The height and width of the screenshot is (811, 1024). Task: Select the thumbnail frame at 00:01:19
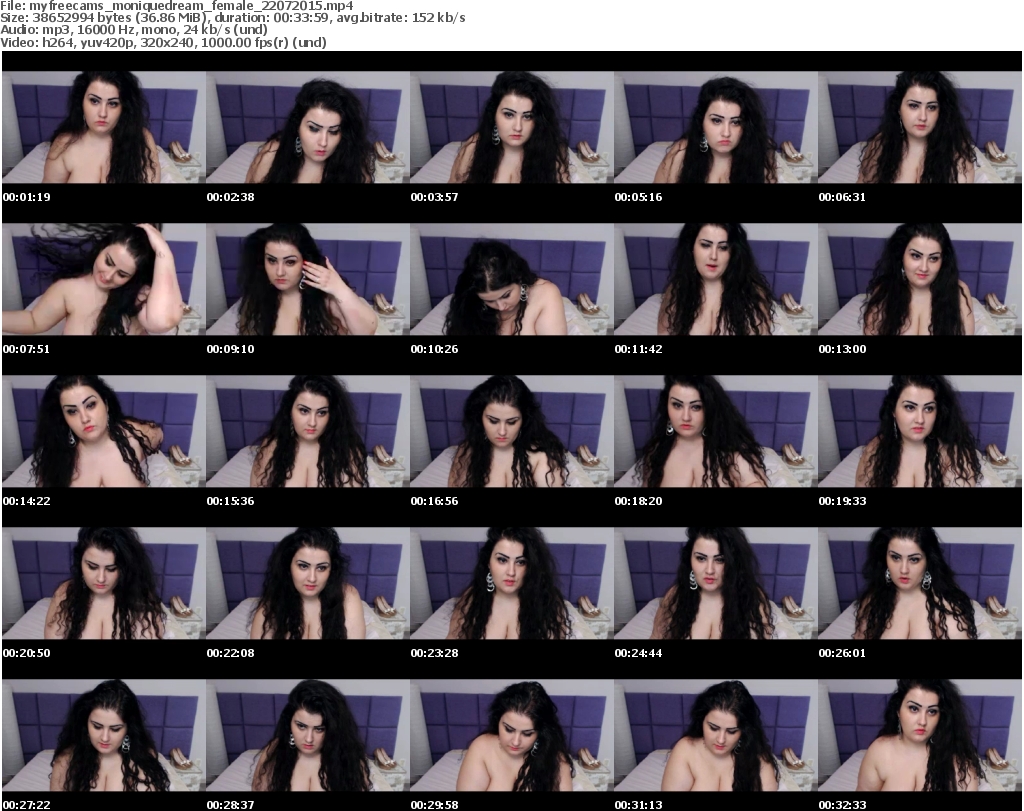(x=104, y=127)
